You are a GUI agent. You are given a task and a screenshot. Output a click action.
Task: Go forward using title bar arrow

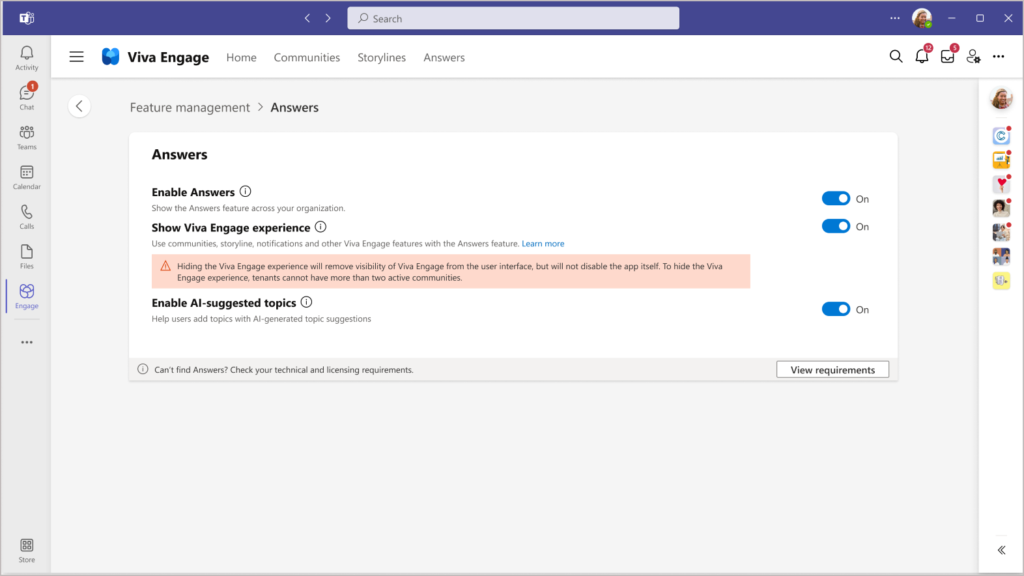tap(328, 18)
